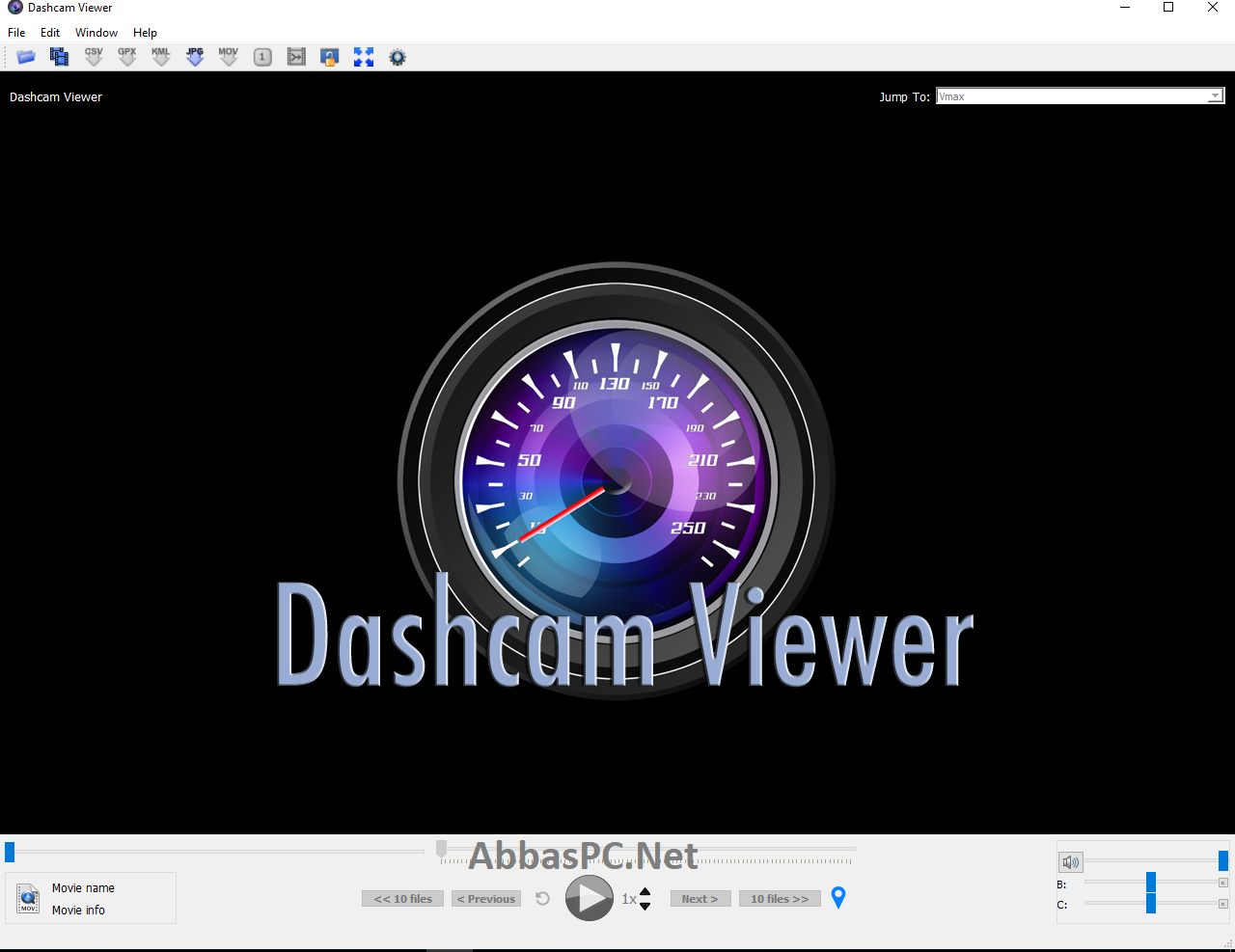Decrease playback speed with the down arrow
1235x952 pixels.
[x=645, y=906]
